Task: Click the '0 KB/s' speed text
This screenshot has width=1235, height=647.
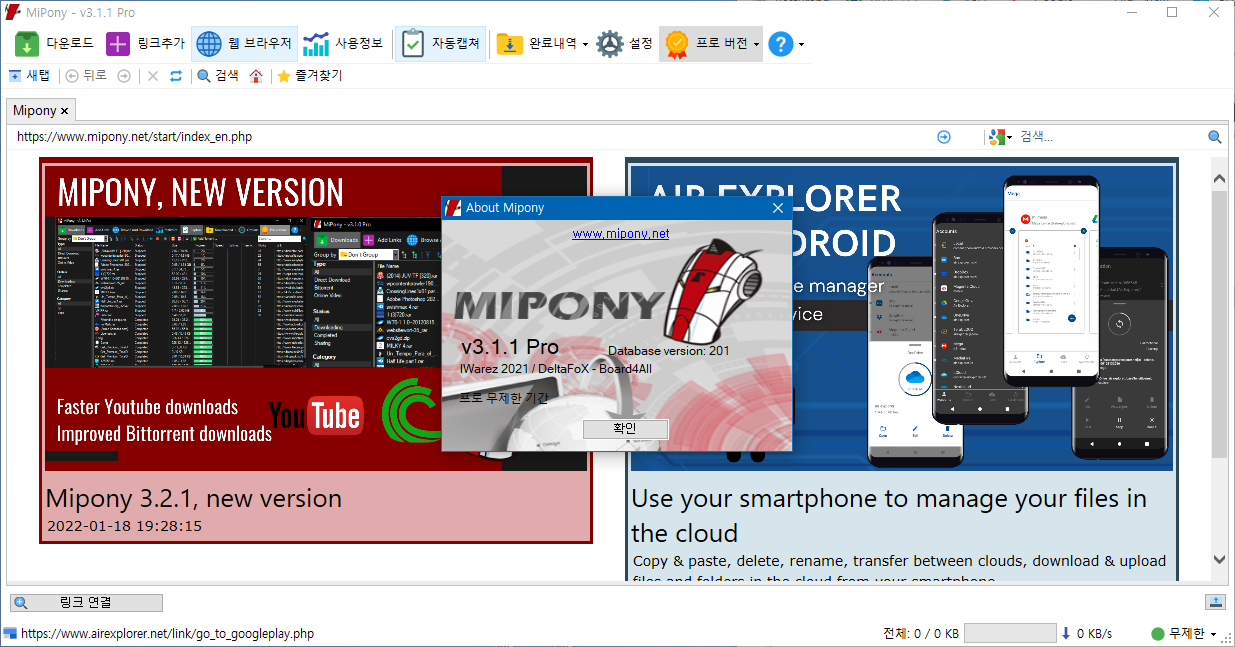Action: [x=1094, y=633]
